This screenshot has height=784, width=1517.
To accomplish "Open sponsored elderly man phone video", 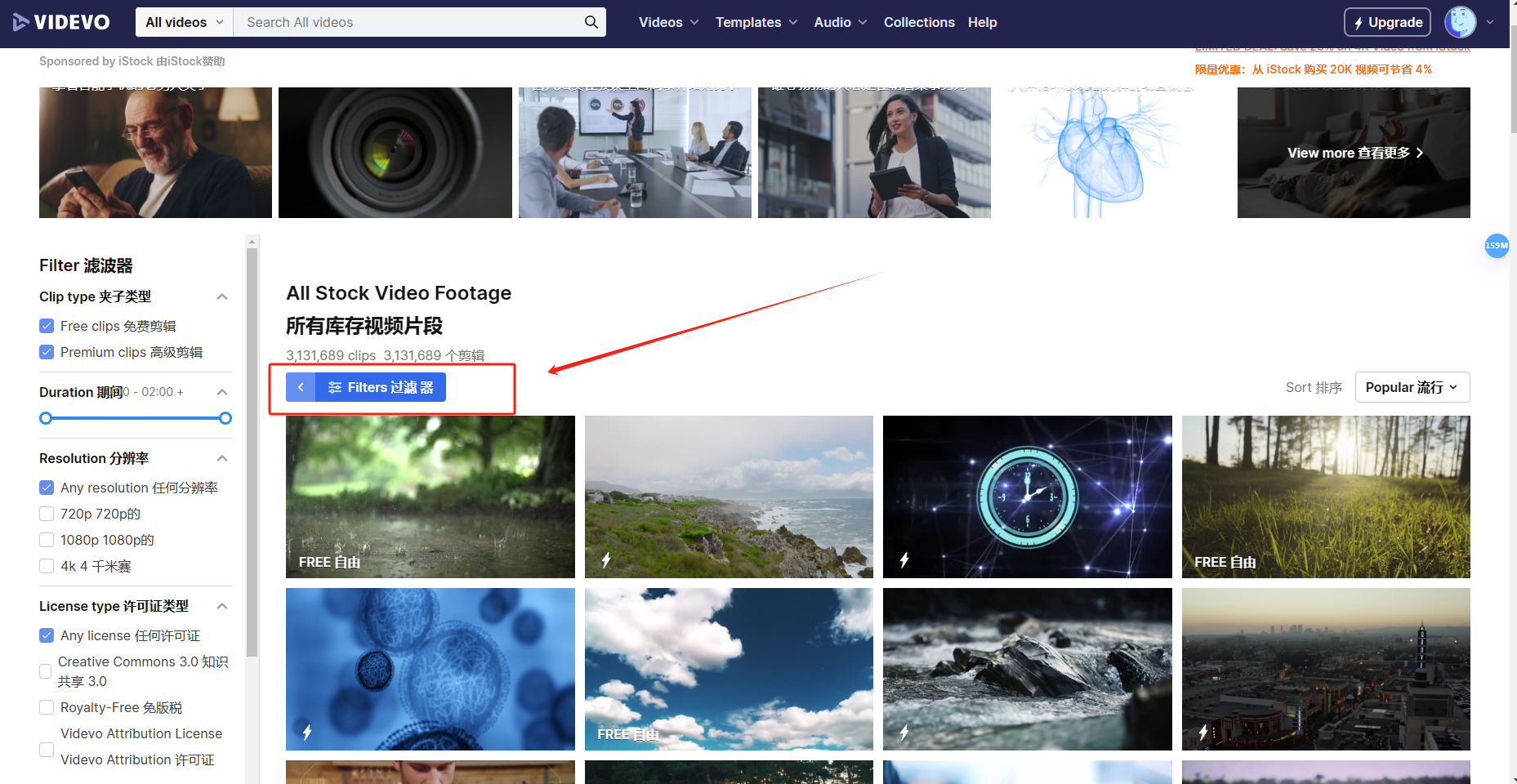I will coord(155,153).
